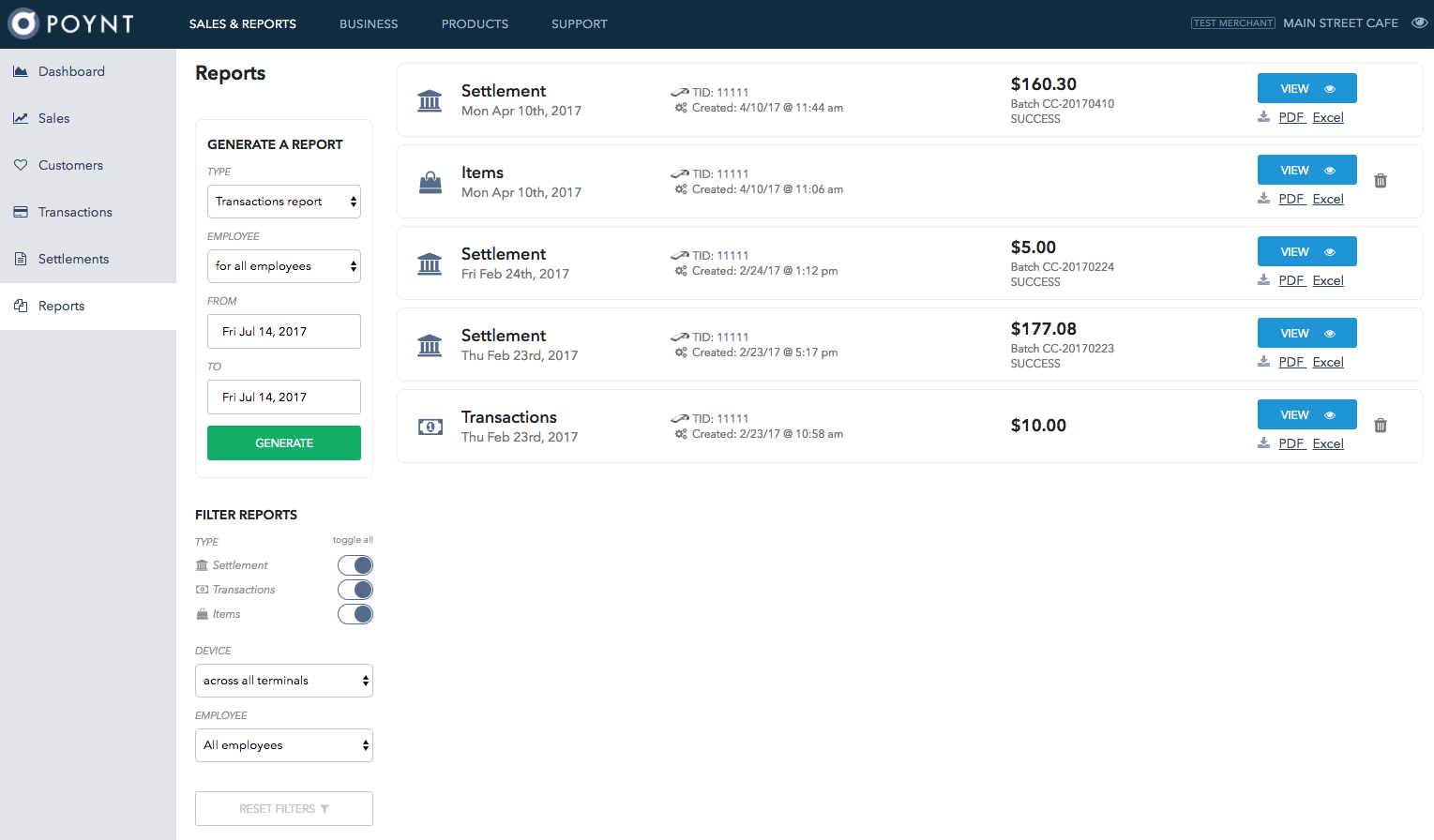Screen dimensions: 1434x840
Task: Click the Poynt logo icon
Action: 23,23
